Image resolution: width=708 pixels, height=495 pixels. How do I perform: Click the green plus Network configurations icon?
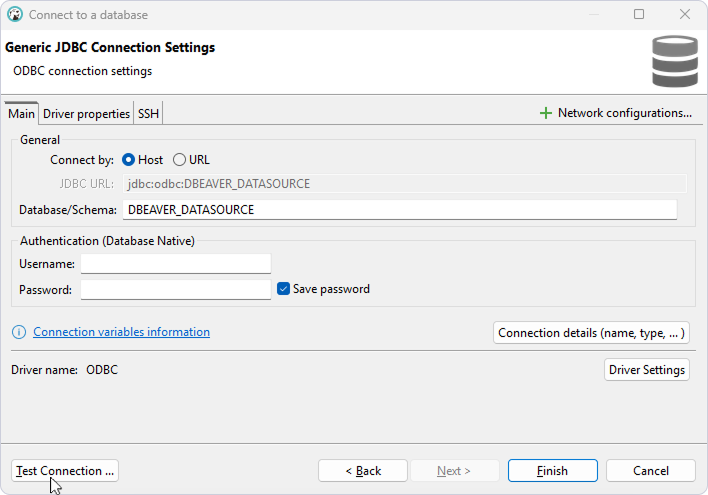point(545,114)
